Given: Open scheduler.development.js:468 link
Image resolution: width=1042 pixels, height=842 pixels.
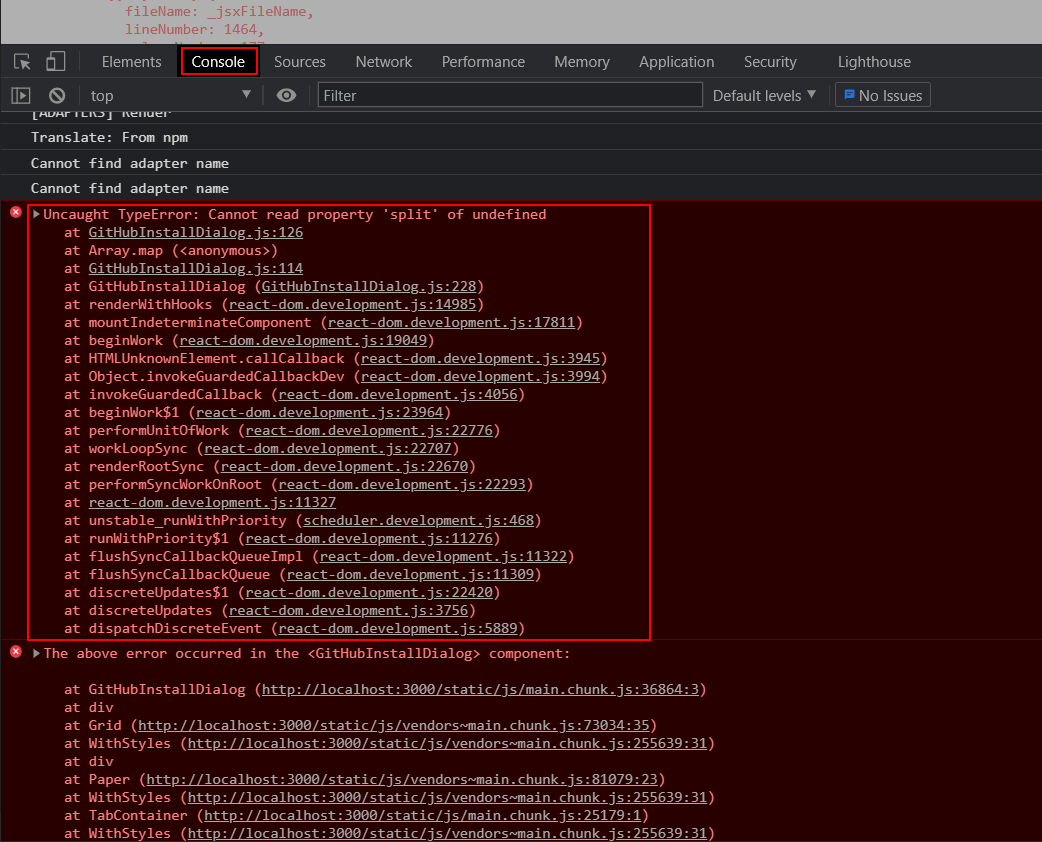Looking at the screenshot, I should [x=419, y=520].
